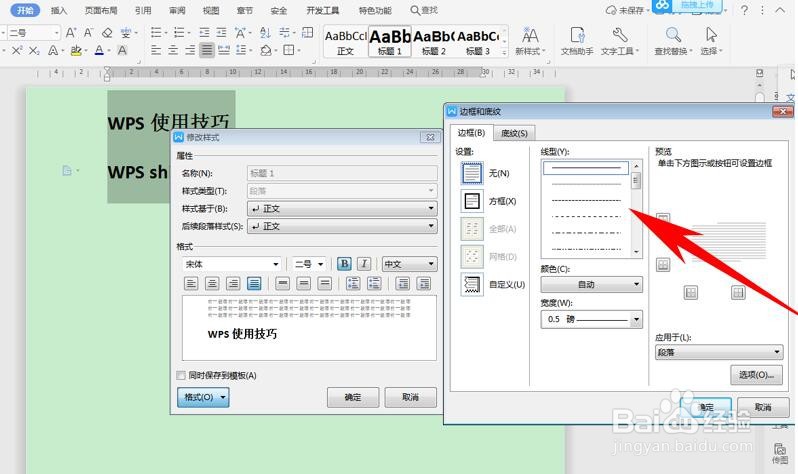
Task: Click the font color A icon
Action: pyautogui.click(x=99, y=50)
